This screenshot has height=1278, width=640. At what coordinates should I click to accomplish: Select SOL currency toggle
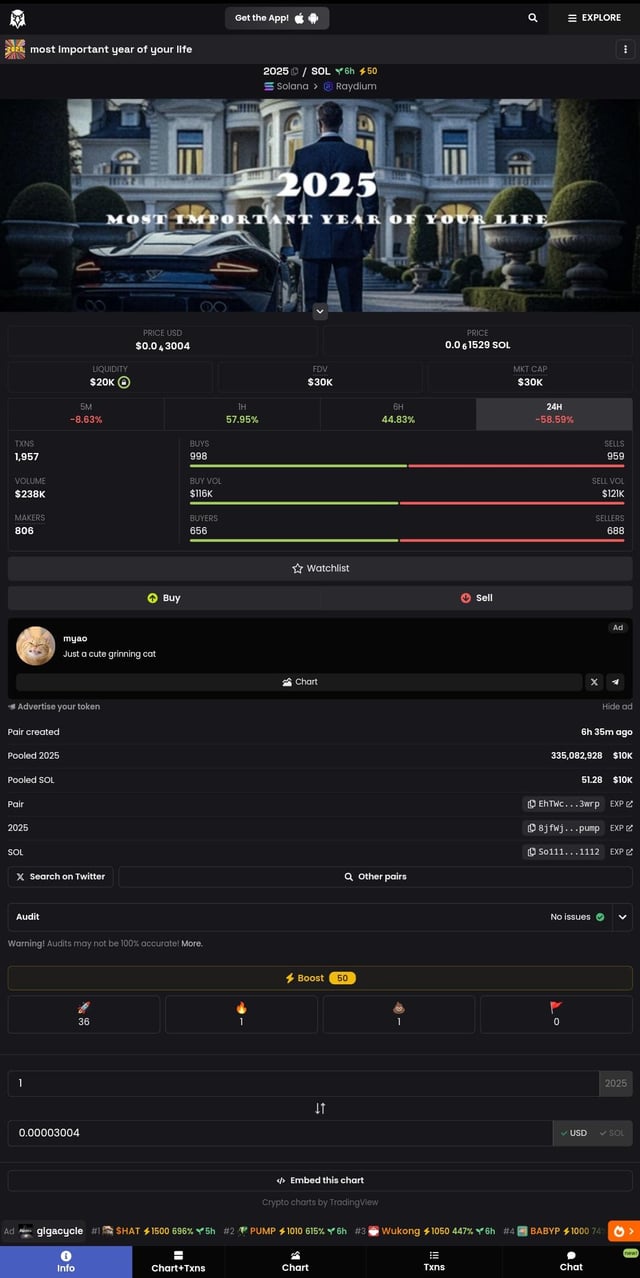pyautogui.click(x=611, y=1133)
